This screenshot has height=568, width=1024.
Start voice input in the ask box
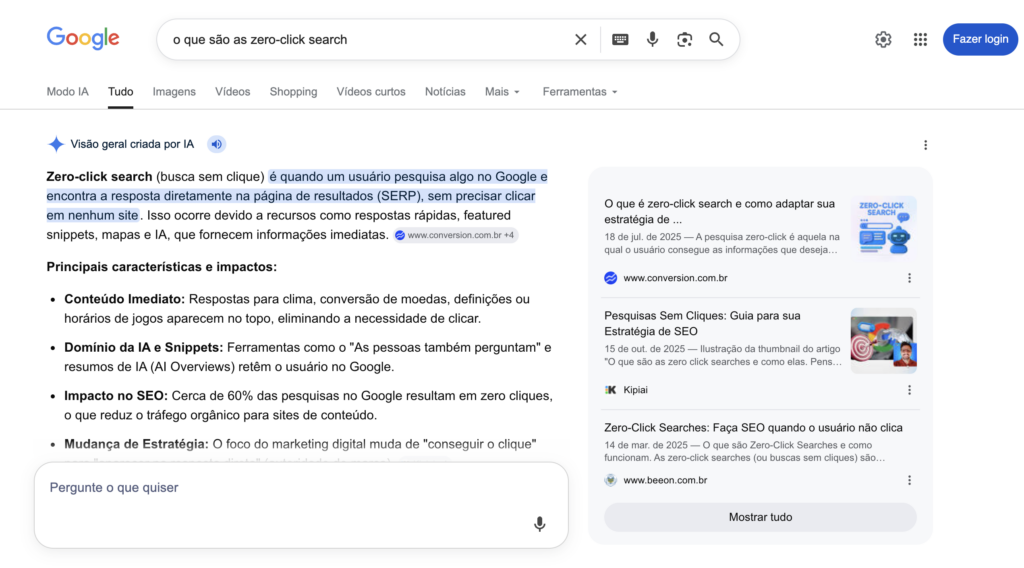pos(539,524)
